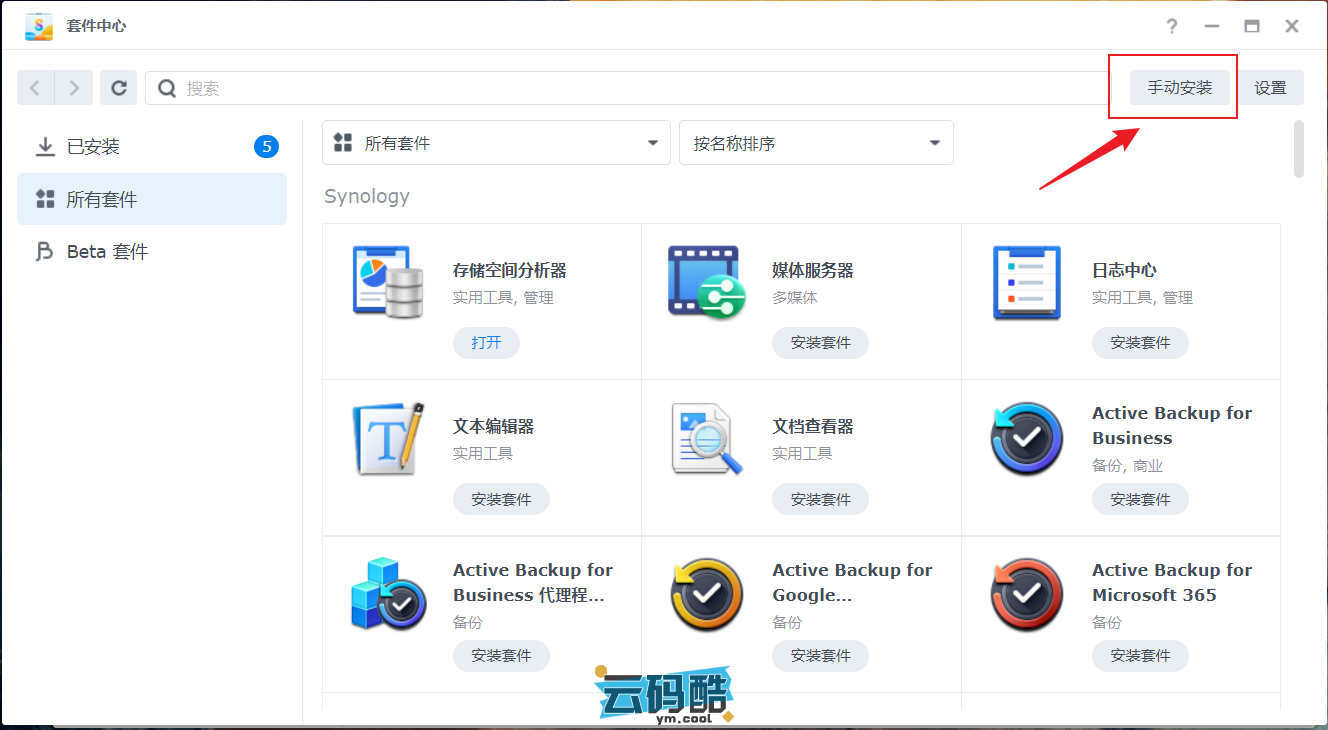Open the Media Server (媒体服务器) icon
The image size is (1328, 730).
coord(706,283)
